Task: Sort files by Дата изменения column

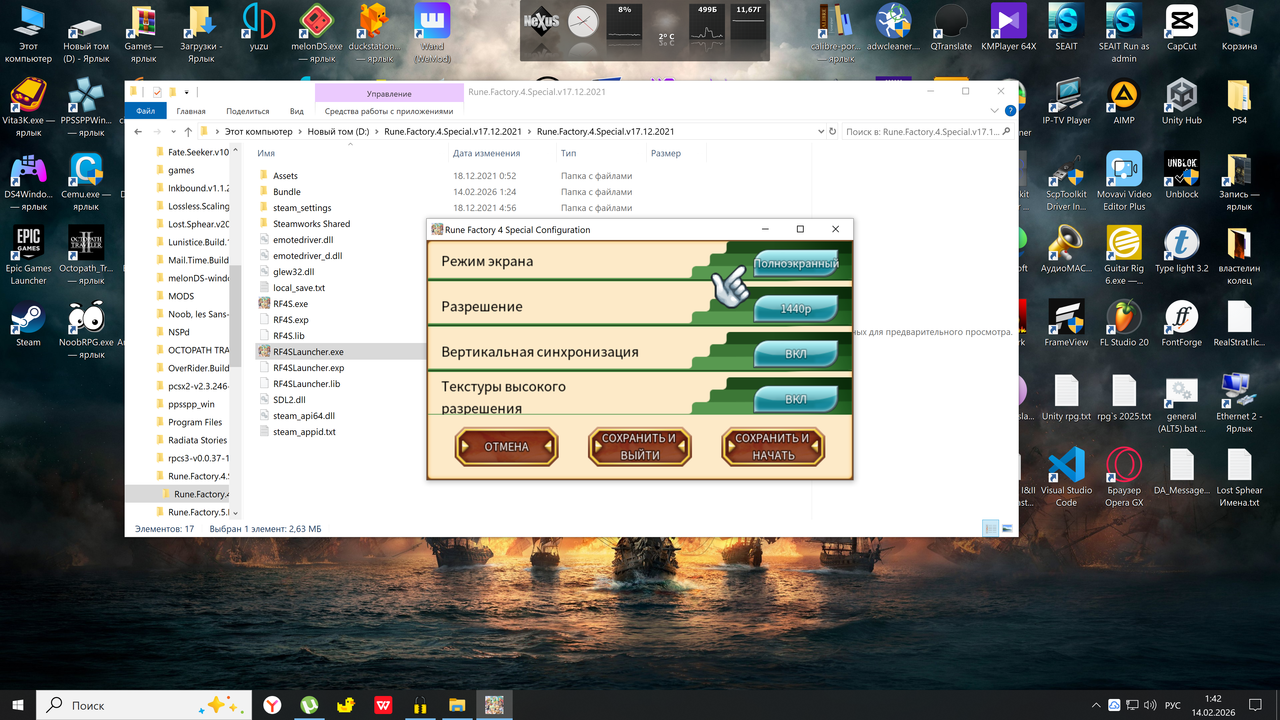Action: tap(501, 153)
